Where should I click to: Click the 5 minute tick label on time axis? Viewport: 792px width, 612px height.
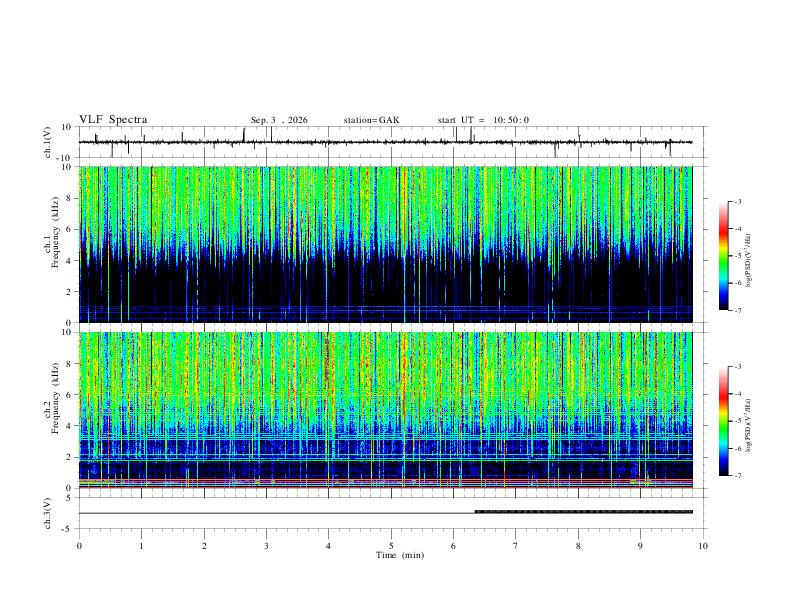[391, 546]
